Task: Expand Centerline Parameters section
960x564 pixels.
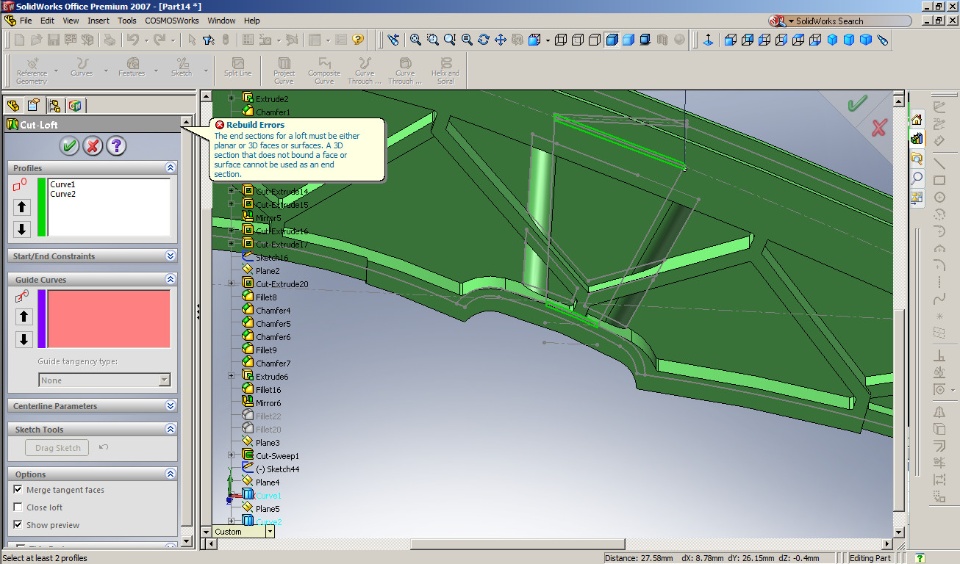Action: coord(170,406)
